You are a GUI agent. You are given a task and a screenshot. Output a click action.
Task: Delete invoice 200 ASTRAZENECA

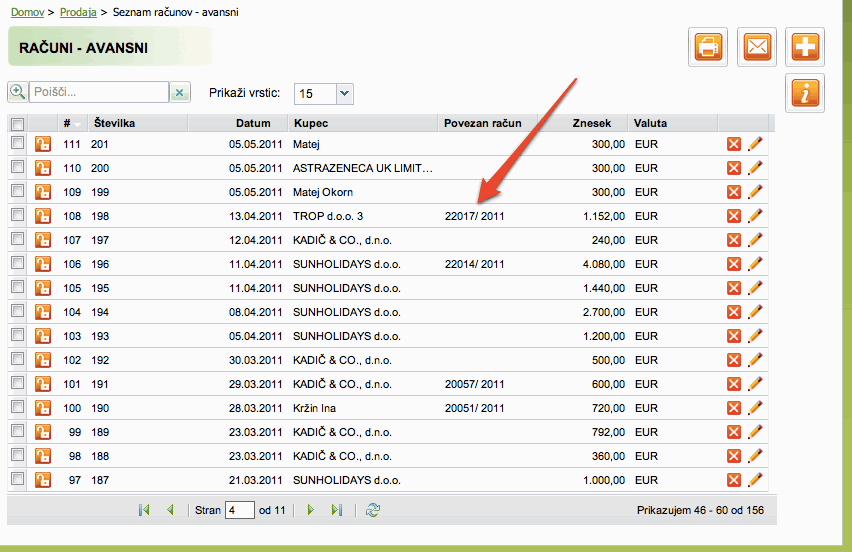pyautogui.click(x=734, y=168)
